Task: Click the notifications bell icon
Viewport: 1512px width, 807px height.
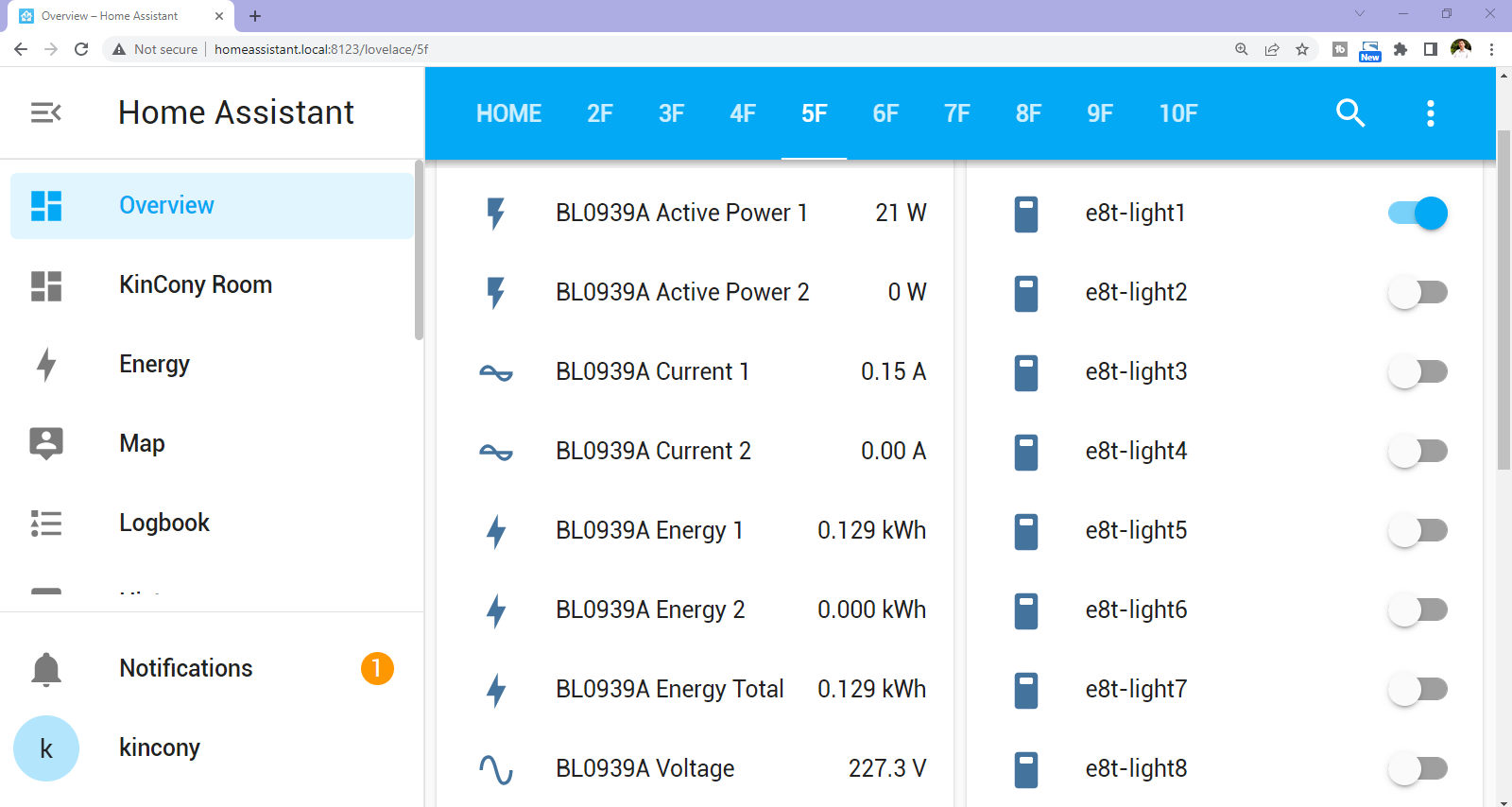Action: coord(45,669)
